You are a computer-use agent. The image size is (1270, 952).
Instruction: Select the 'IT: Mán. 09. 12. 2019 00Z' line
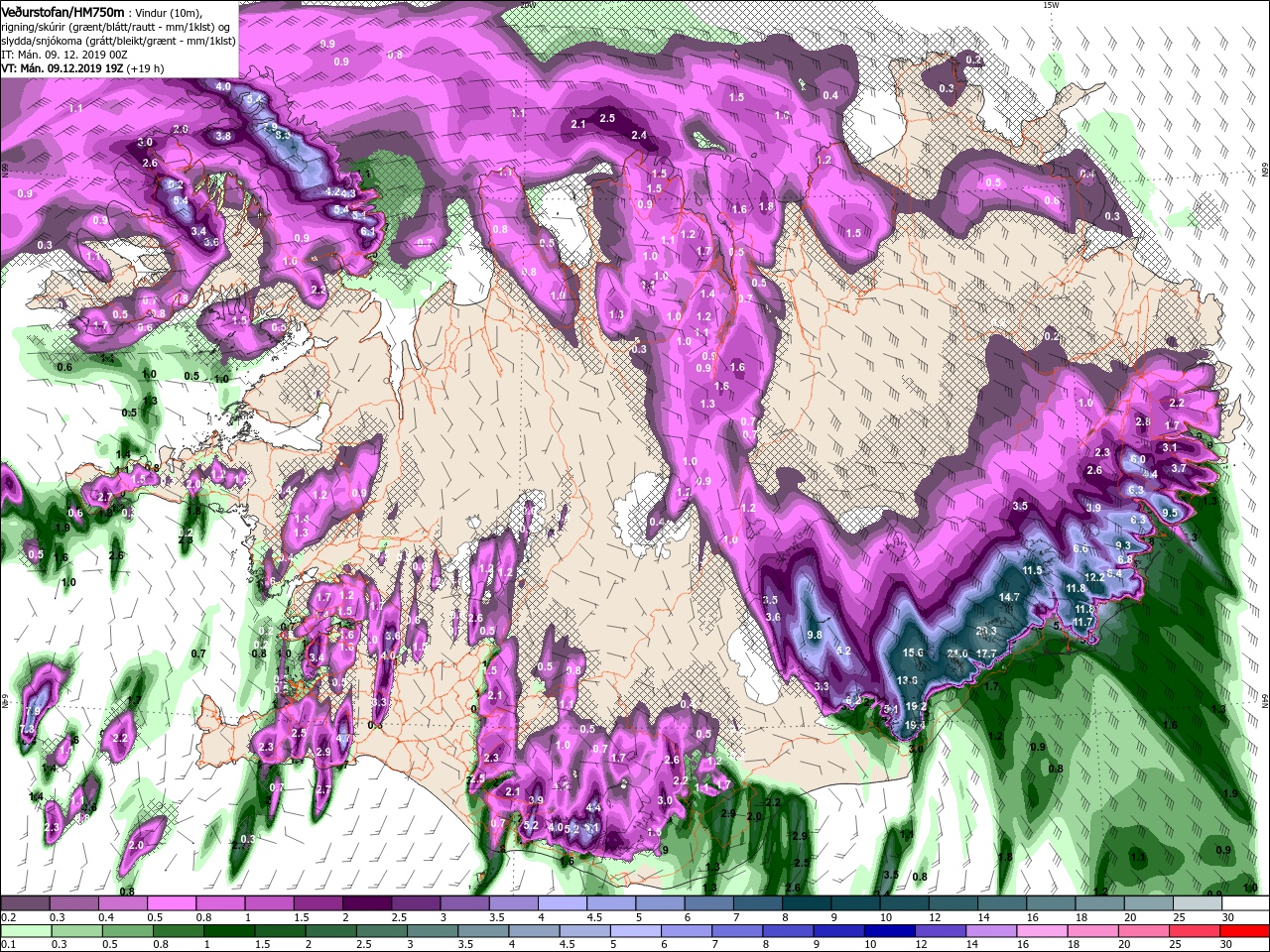(x=65, y=54)
